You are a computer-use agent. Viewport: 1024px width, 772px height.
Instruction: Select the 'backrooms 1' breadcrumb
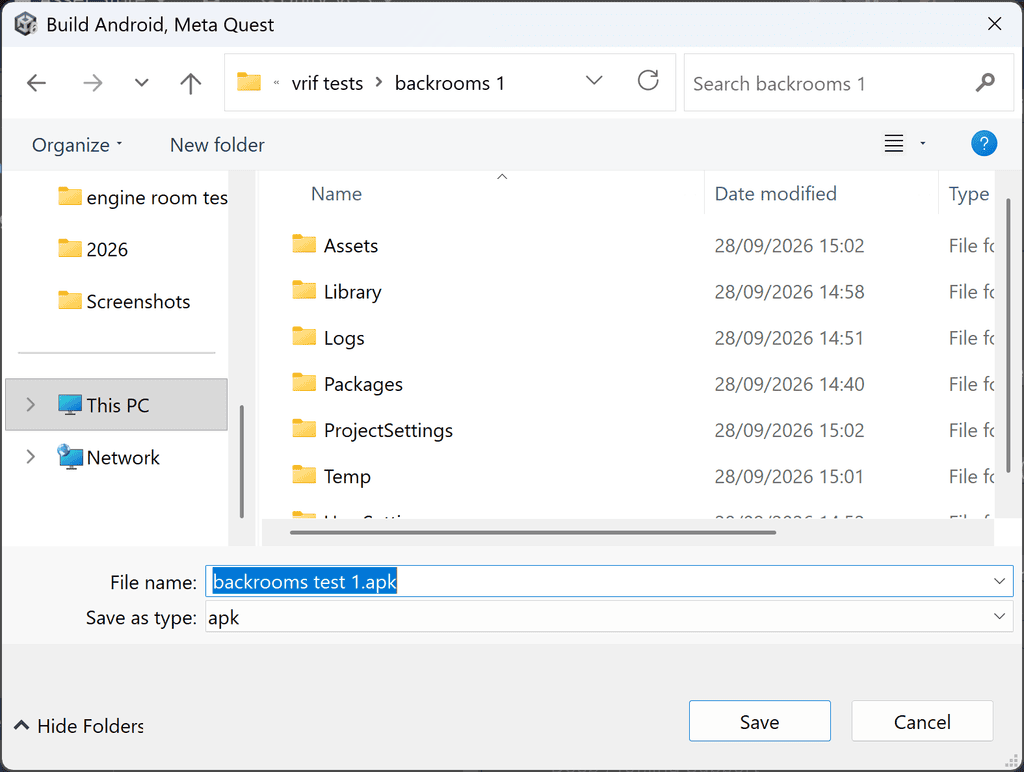coord(449,84)
